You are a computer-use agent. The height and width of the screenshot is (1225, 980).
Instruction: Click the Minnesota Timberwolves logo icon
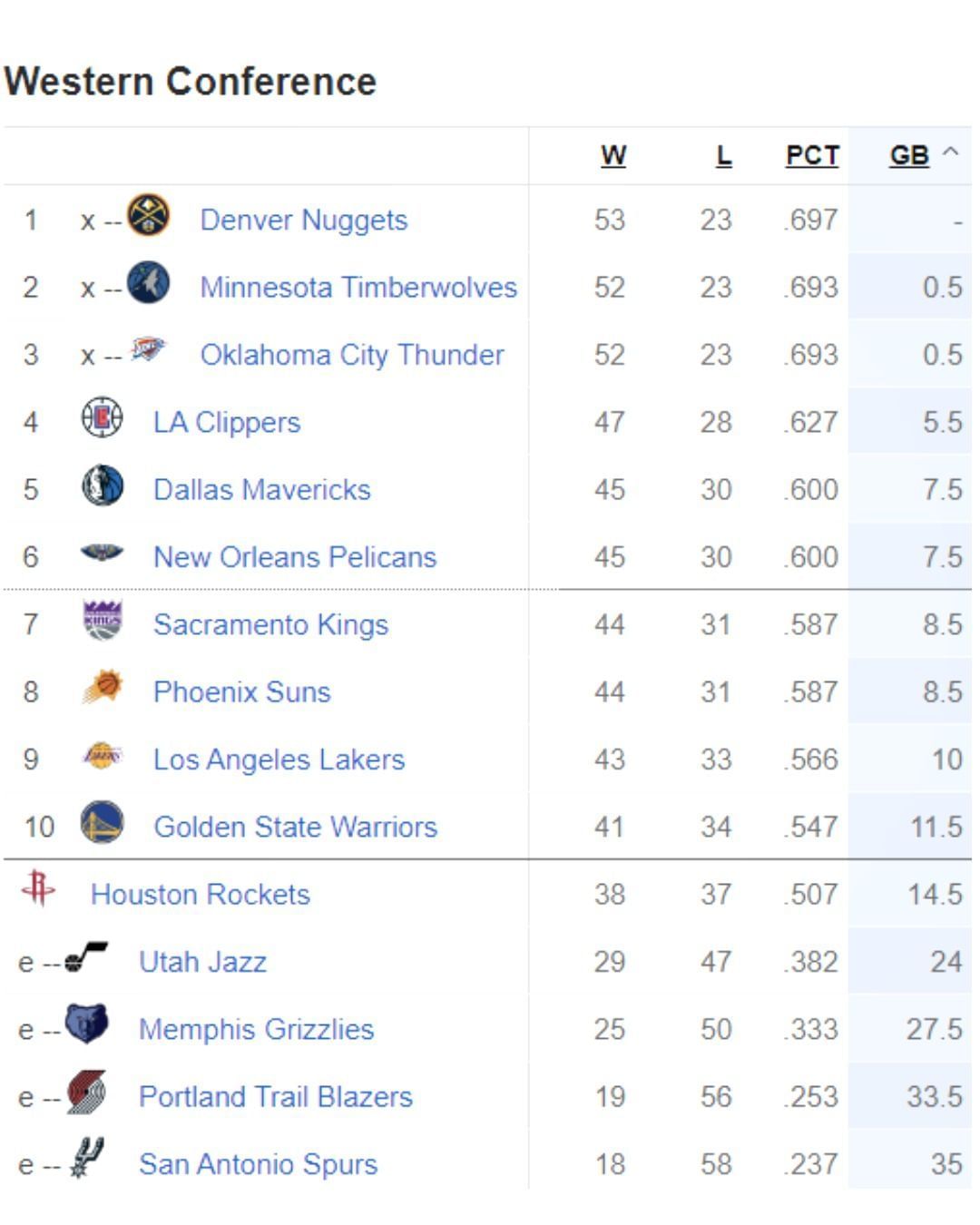(149, 283)
